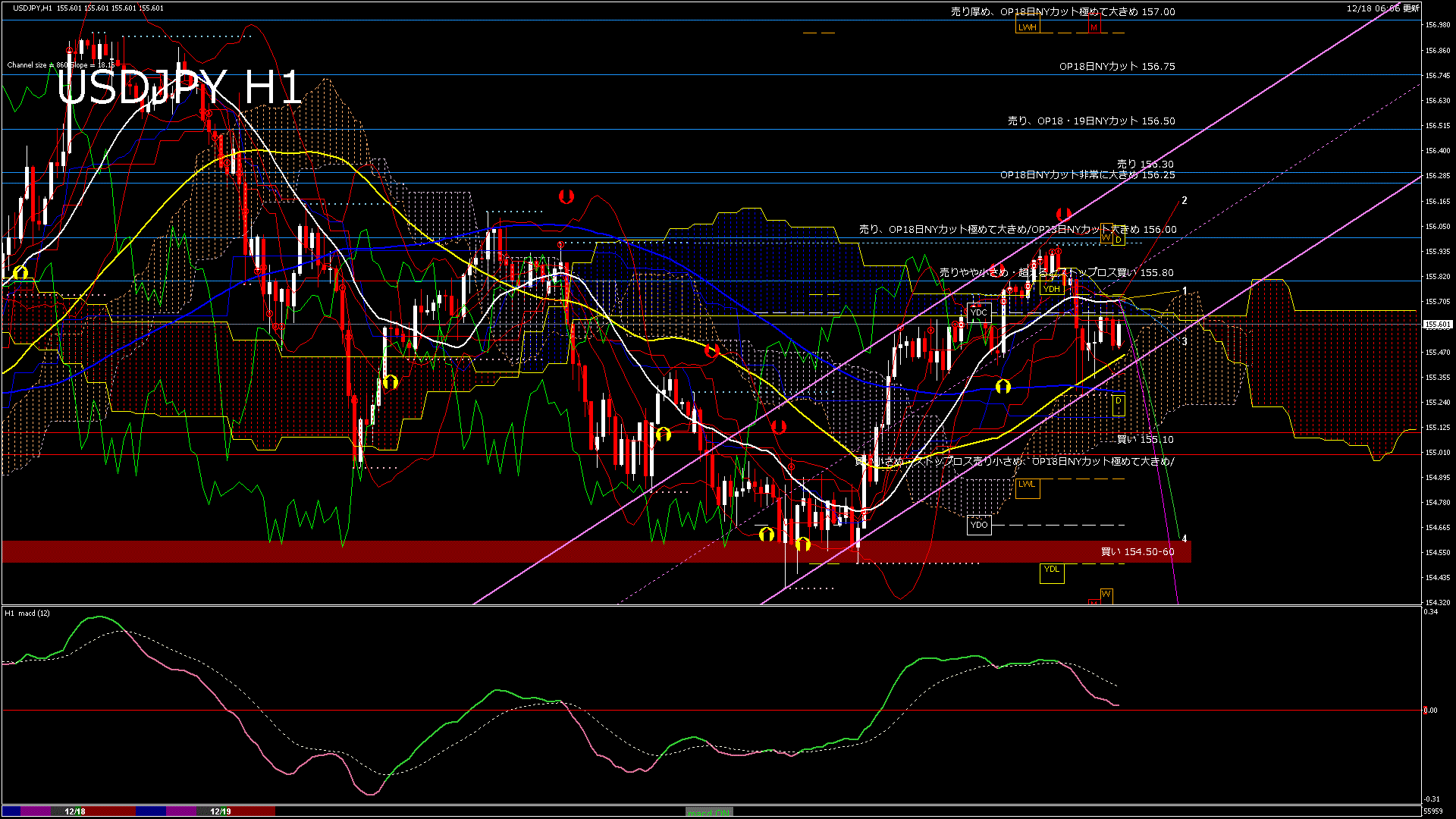Toggle the green macd ON button

709,812
